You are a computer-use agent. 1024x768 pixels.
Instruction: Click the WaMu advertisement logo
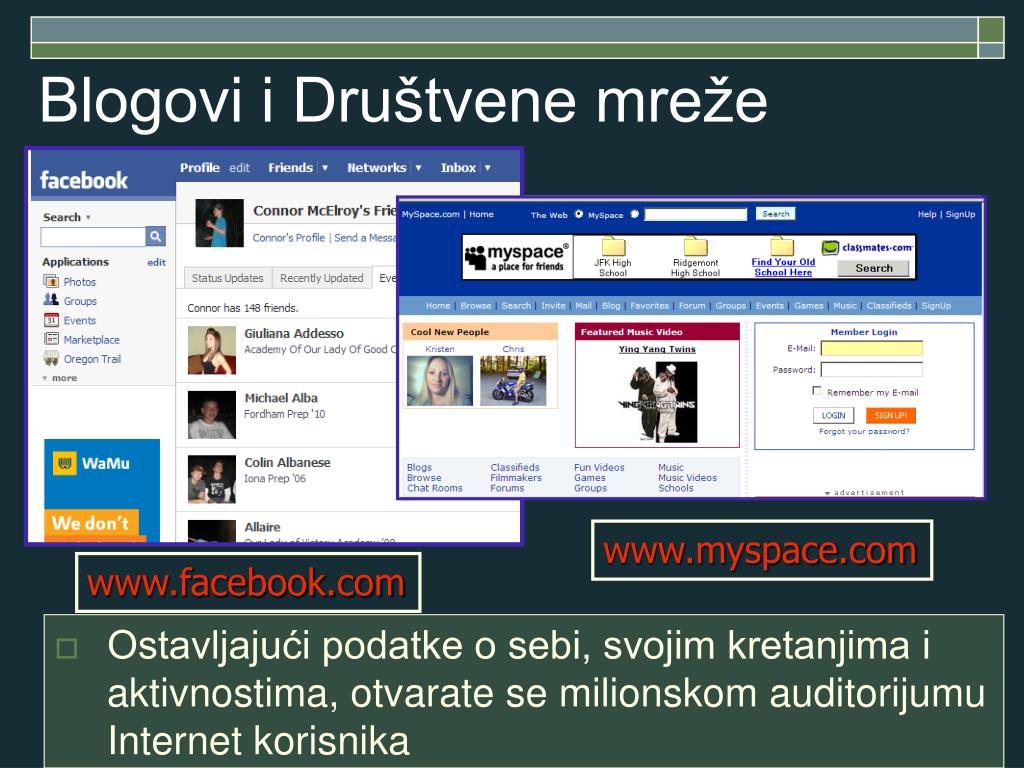[91, 464]
